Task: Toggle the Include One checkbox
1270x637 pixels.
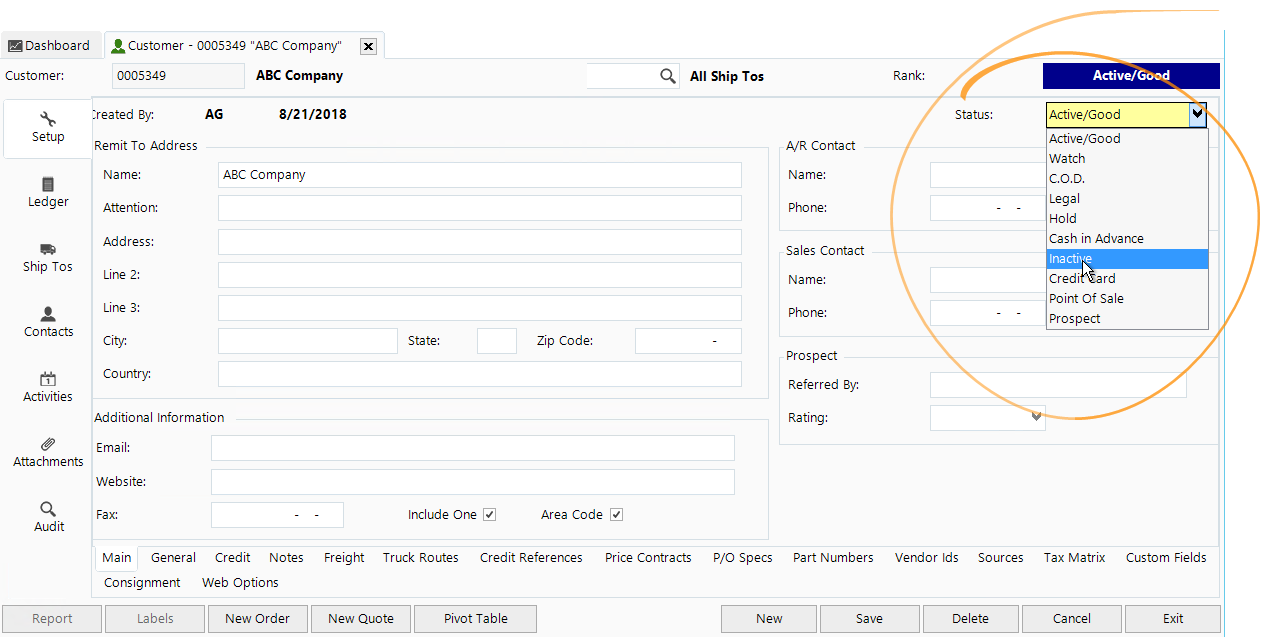Action: [x=489, y=515]
